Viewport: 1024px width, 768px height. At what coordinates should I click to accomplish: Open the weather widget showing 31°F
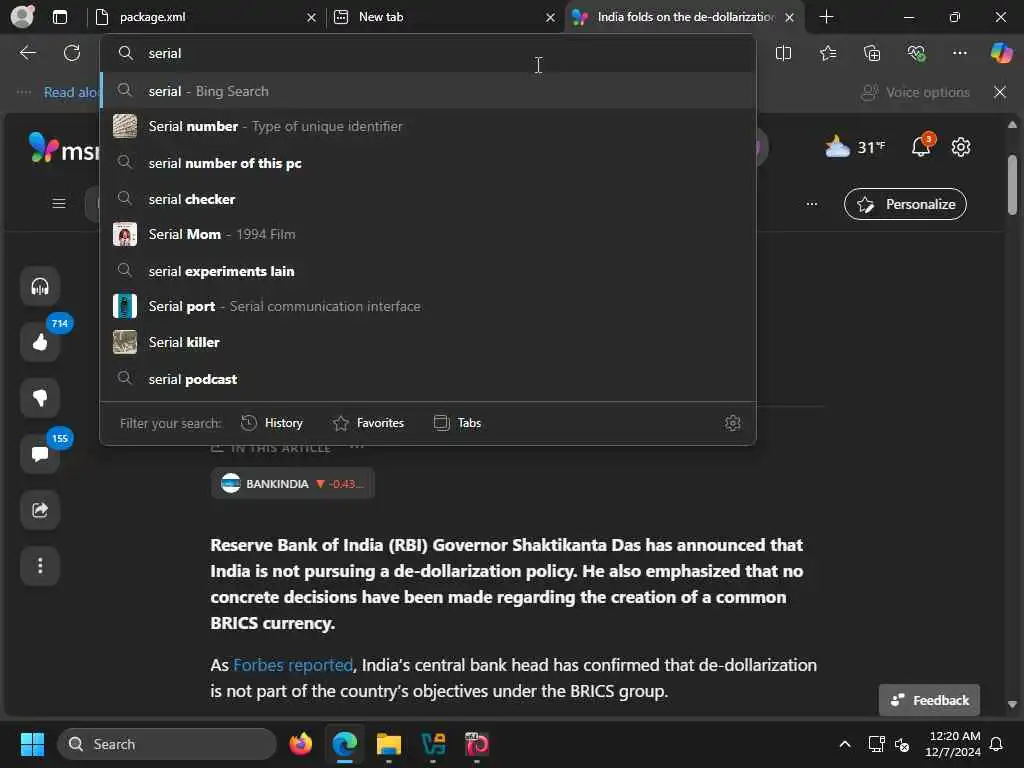(855, 147)
